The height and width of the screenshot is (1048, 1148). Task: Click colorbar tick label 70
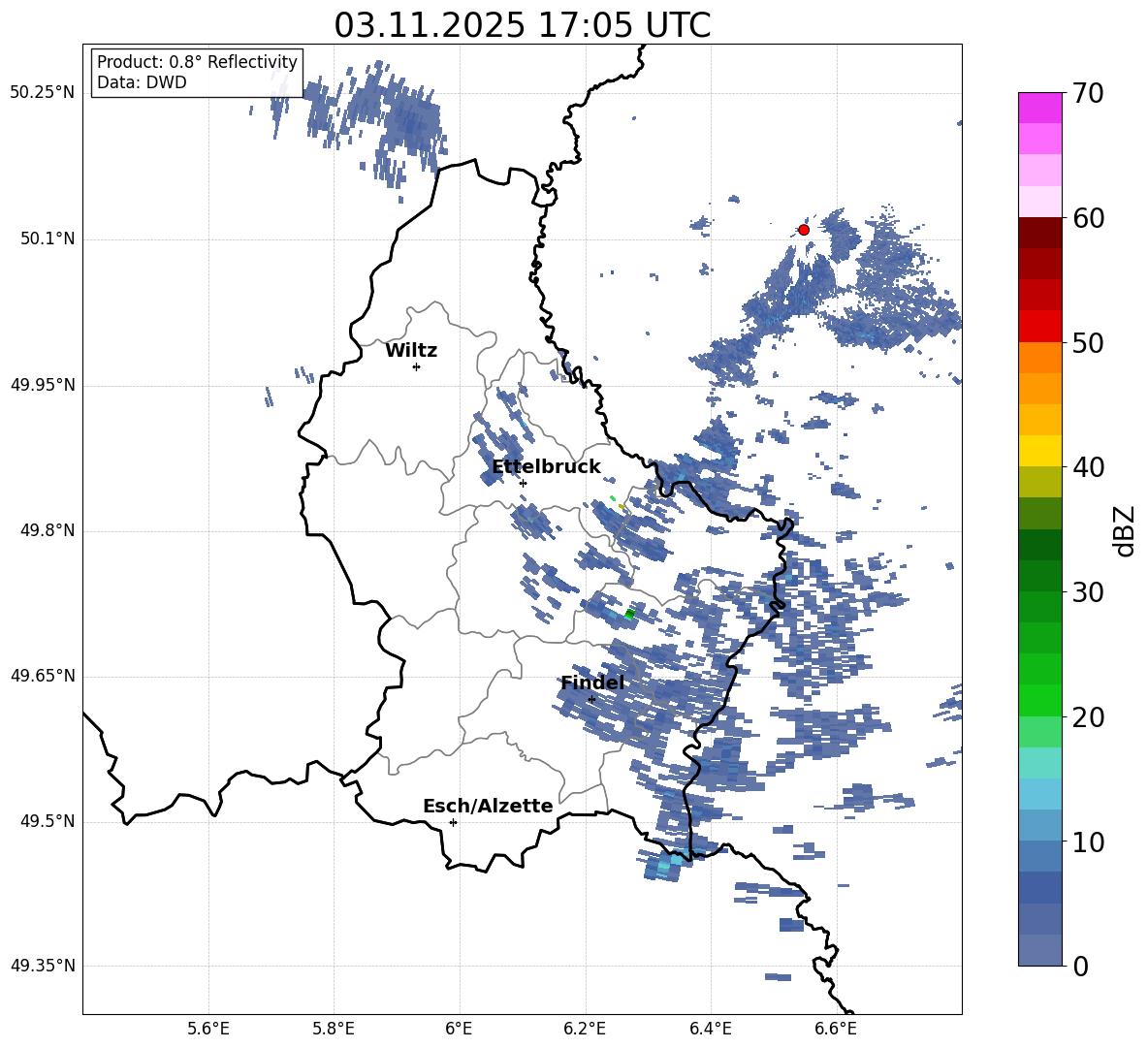[1088, 94]
